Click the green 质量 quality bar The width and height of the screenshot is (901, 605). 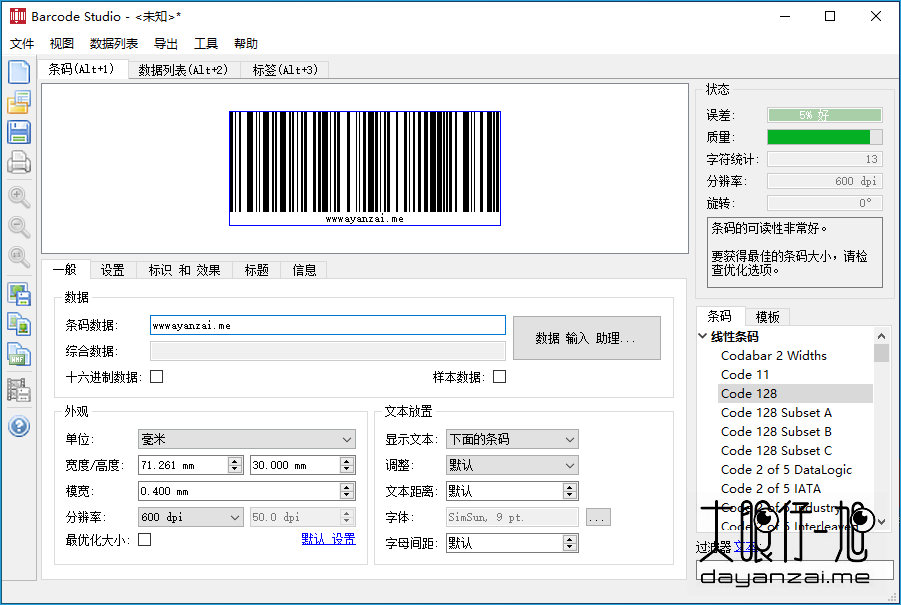point(824,137)
